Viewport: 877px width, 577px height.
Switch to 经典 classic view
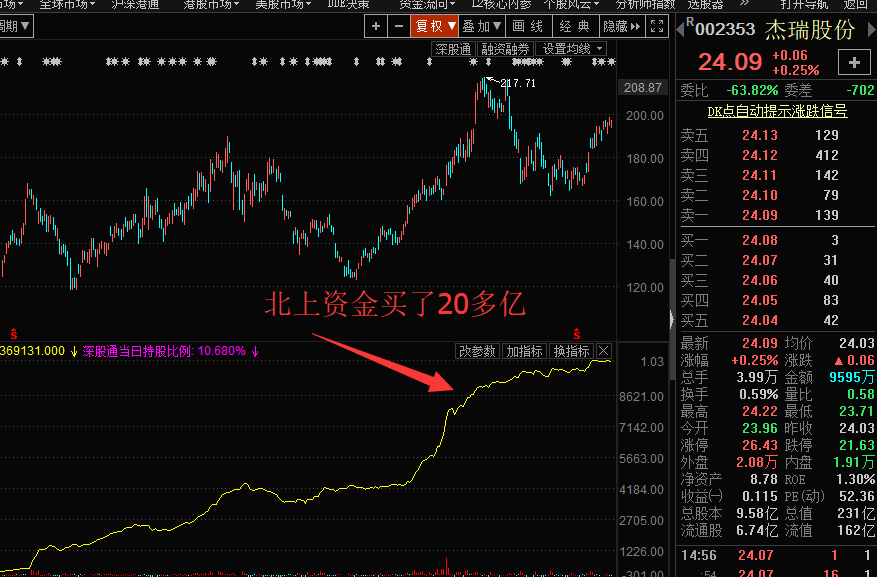point(576,26)
